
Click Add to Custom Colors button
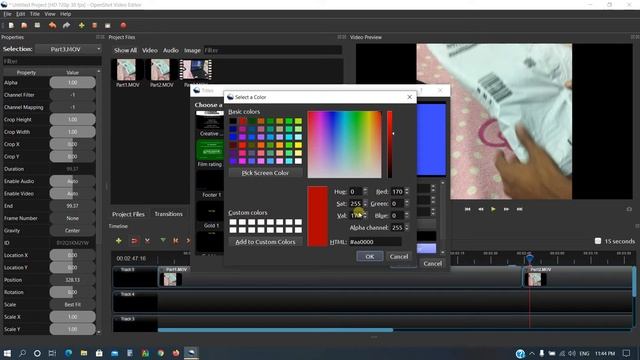[265, 242]
